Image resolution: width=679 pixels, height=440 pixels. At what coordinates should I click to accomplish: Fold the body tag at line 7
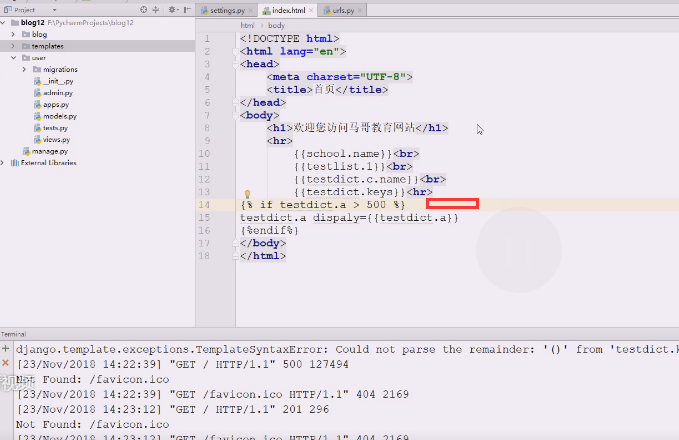[x=235, y=115]
